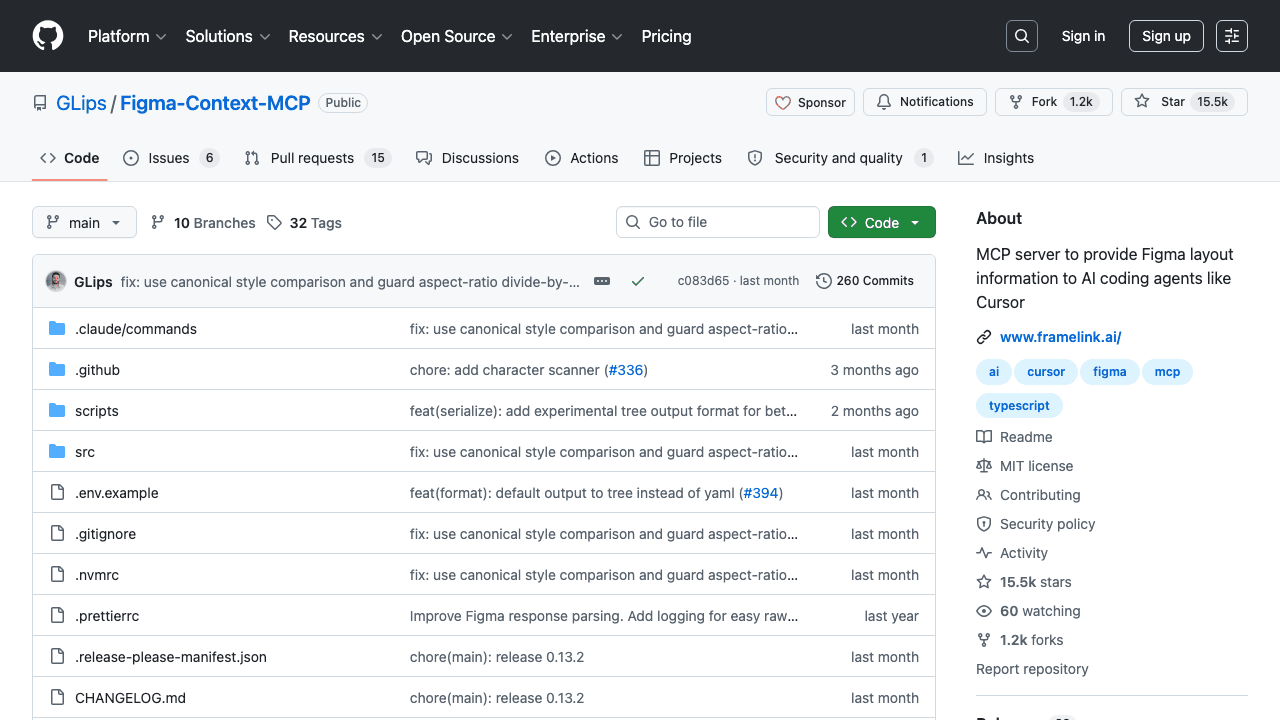Switch to the Issues tab
The width and height of the screenshot is (1280, 720).
pos(171,158)
